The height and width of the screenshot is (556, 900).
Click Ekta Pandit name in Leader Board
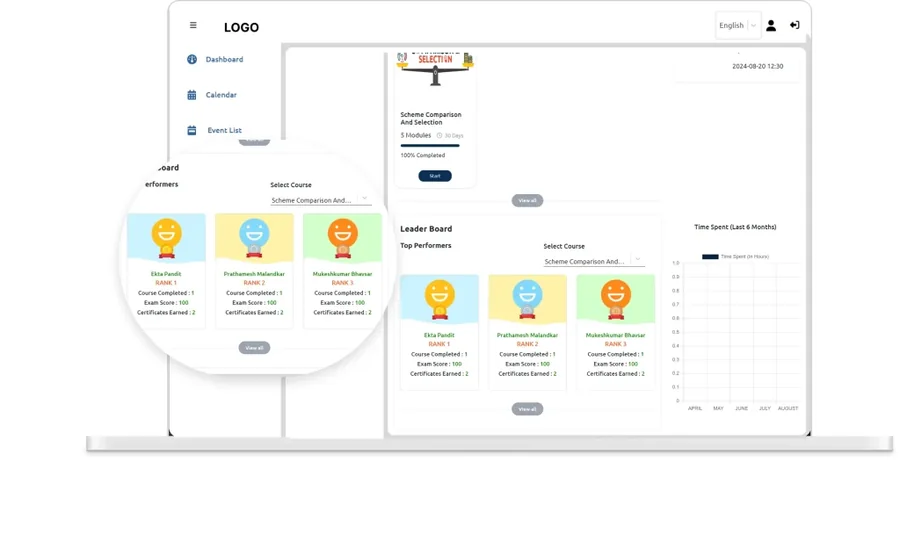click(439, 335)
